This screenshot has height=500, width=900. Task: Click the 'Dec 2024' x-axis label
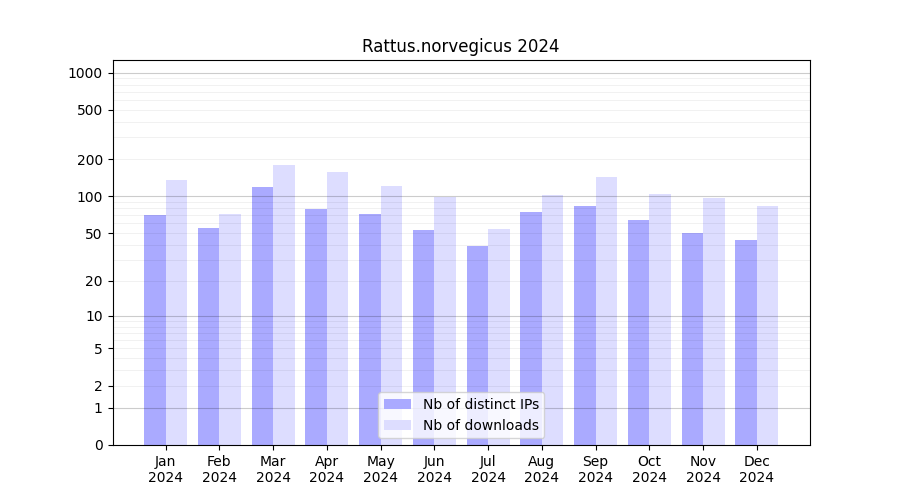pyautogui.click(x=757, y=469)
